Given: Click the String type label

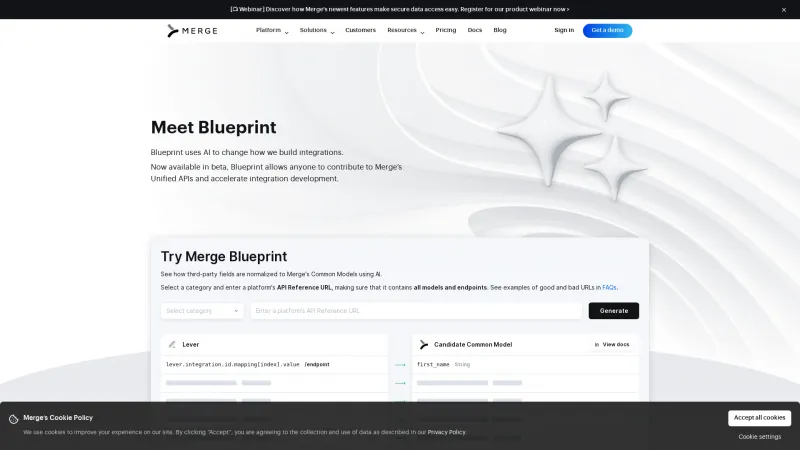Looking at the screenshot, I should 462,364.
